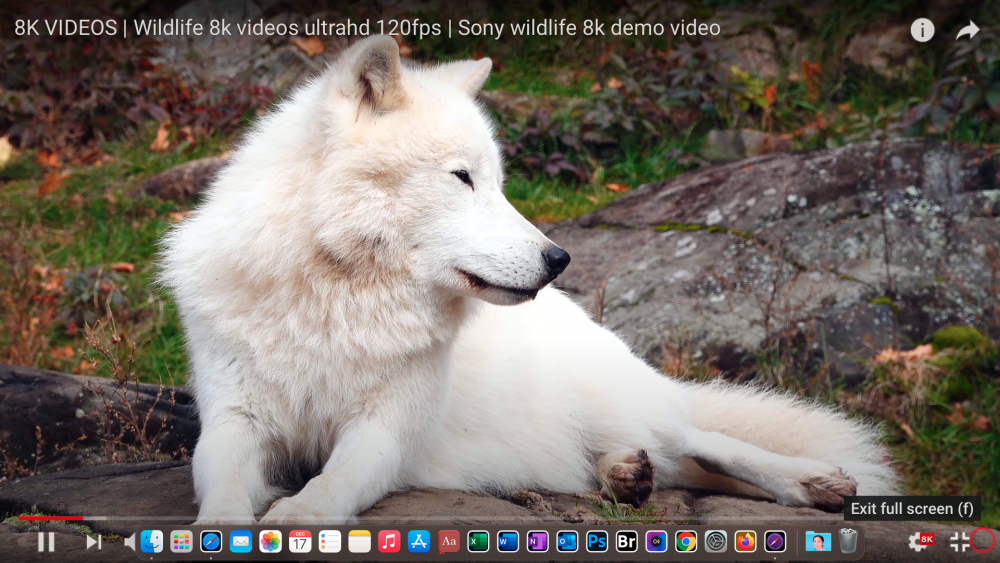The height and width of the screenshot is (563, 1000).
Task: Open the purple Safari Technology Preview
Action: pos(775,542)
